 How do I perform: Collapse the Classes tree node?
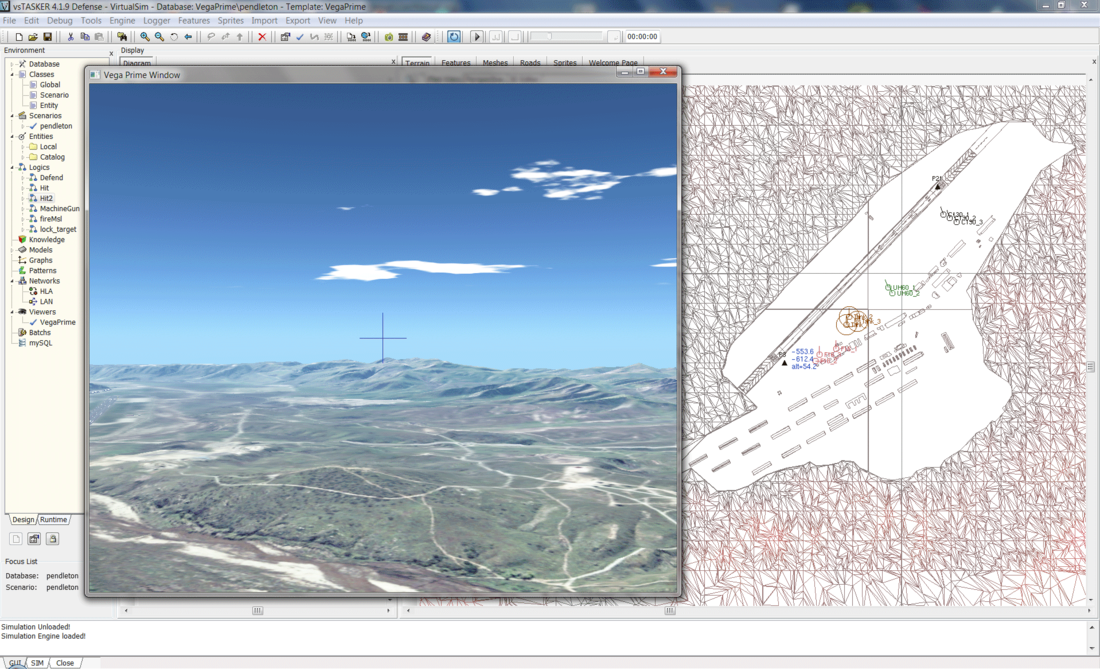[x=13, y=74]
